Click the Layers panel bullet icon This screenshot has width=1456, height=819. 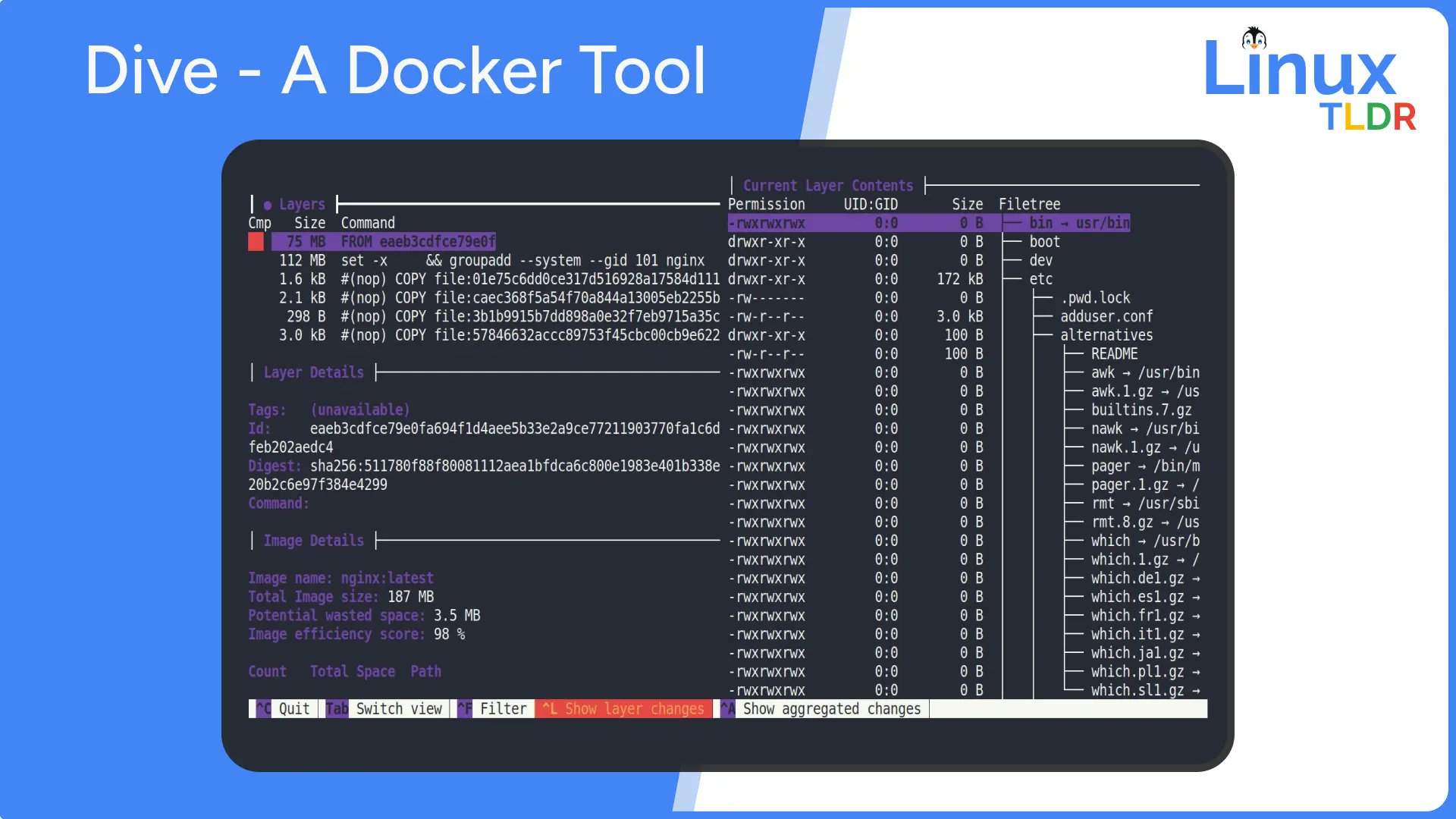point(268,205)
